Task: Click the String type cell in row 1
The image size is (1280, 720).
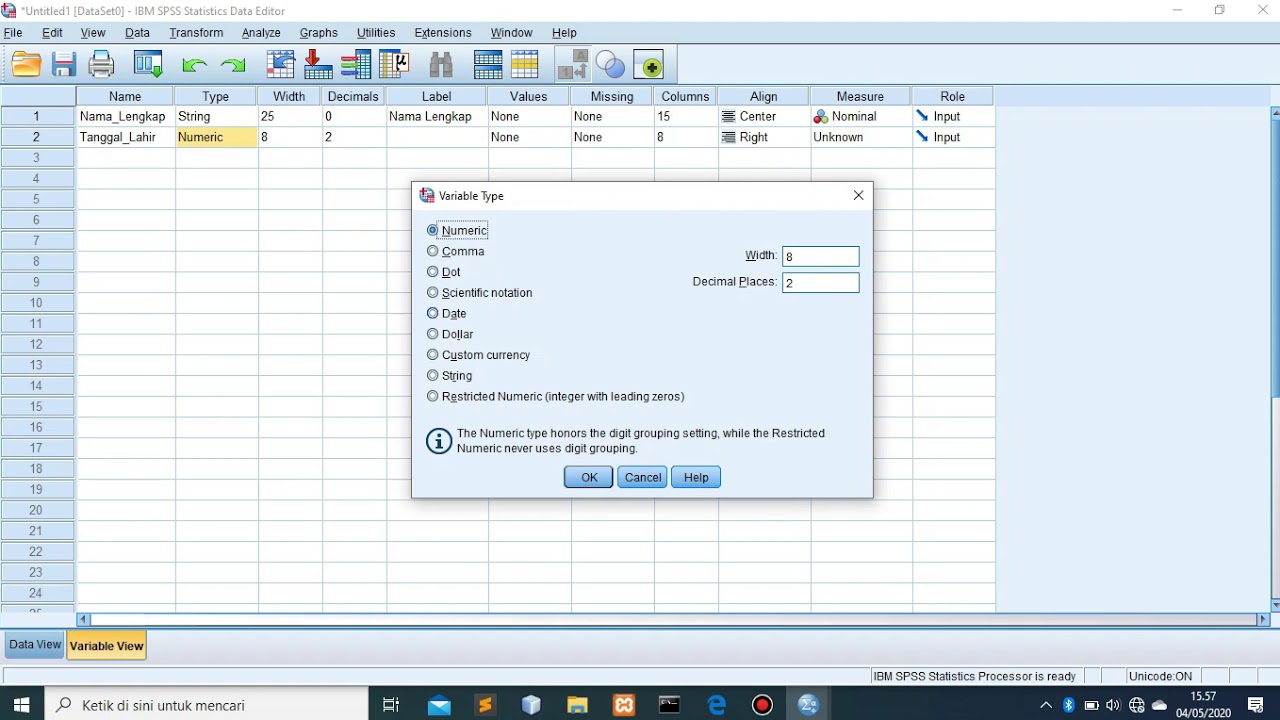Action: point(217,117)
